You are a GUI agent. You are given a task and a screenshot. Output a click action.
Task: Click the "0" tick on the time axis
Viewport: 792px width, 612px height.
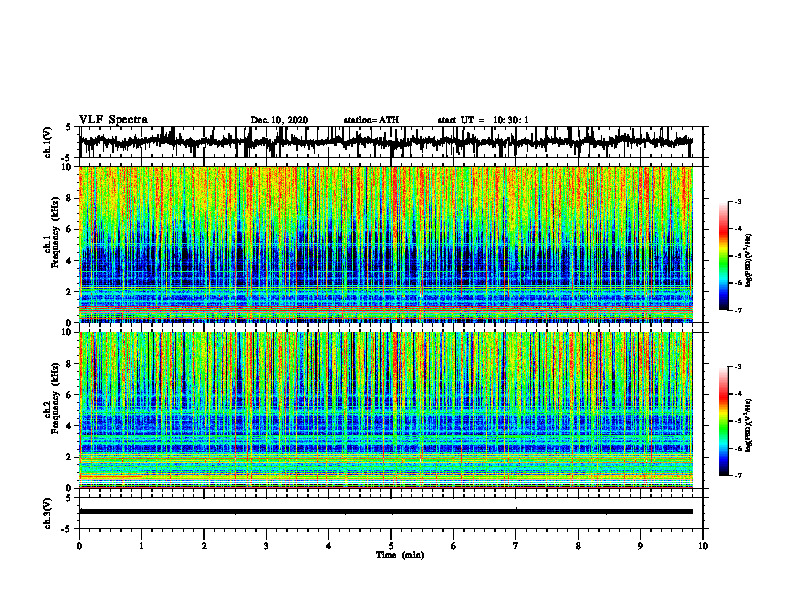click(79, 546)
